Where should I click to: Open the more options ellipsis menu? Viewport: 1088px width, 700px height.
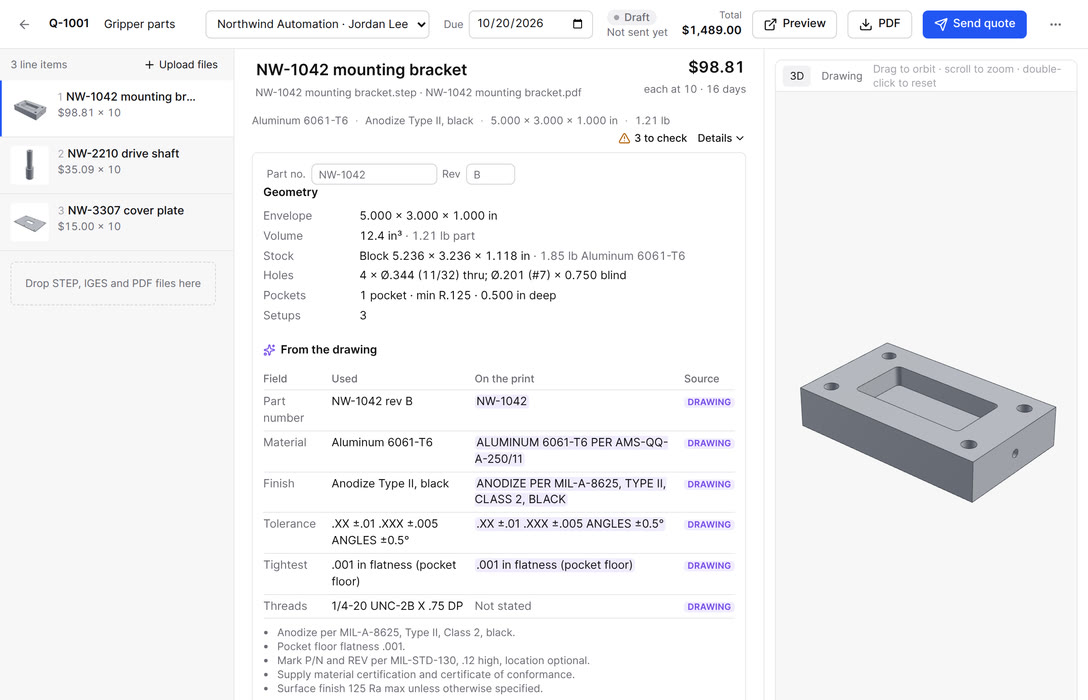pos(1055,24)
